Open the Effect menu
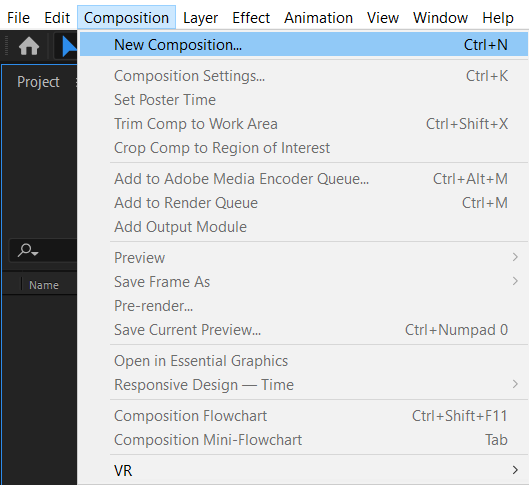 coord(251,18)
